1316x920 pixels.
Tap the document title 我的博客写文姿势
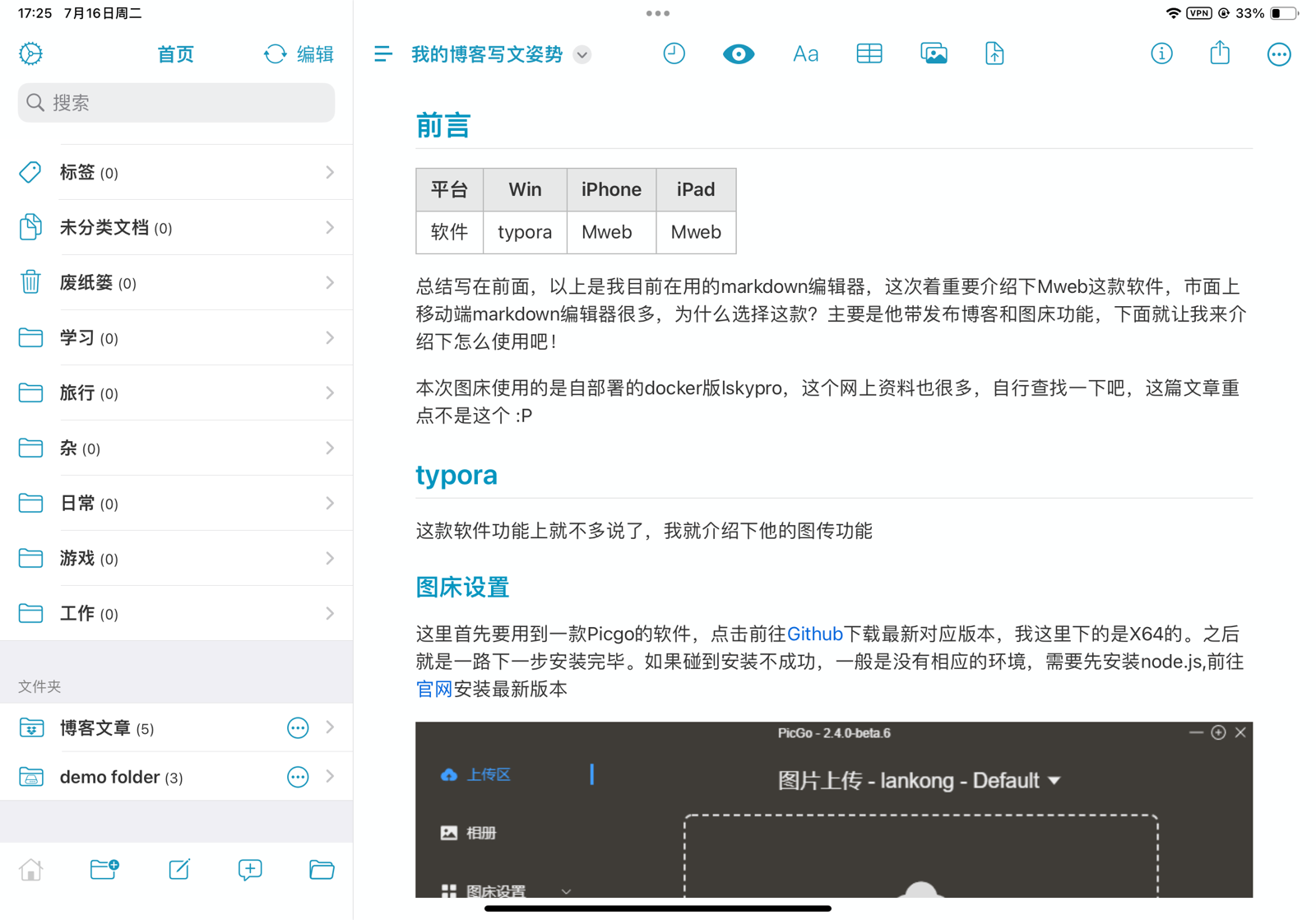[487, 54]
